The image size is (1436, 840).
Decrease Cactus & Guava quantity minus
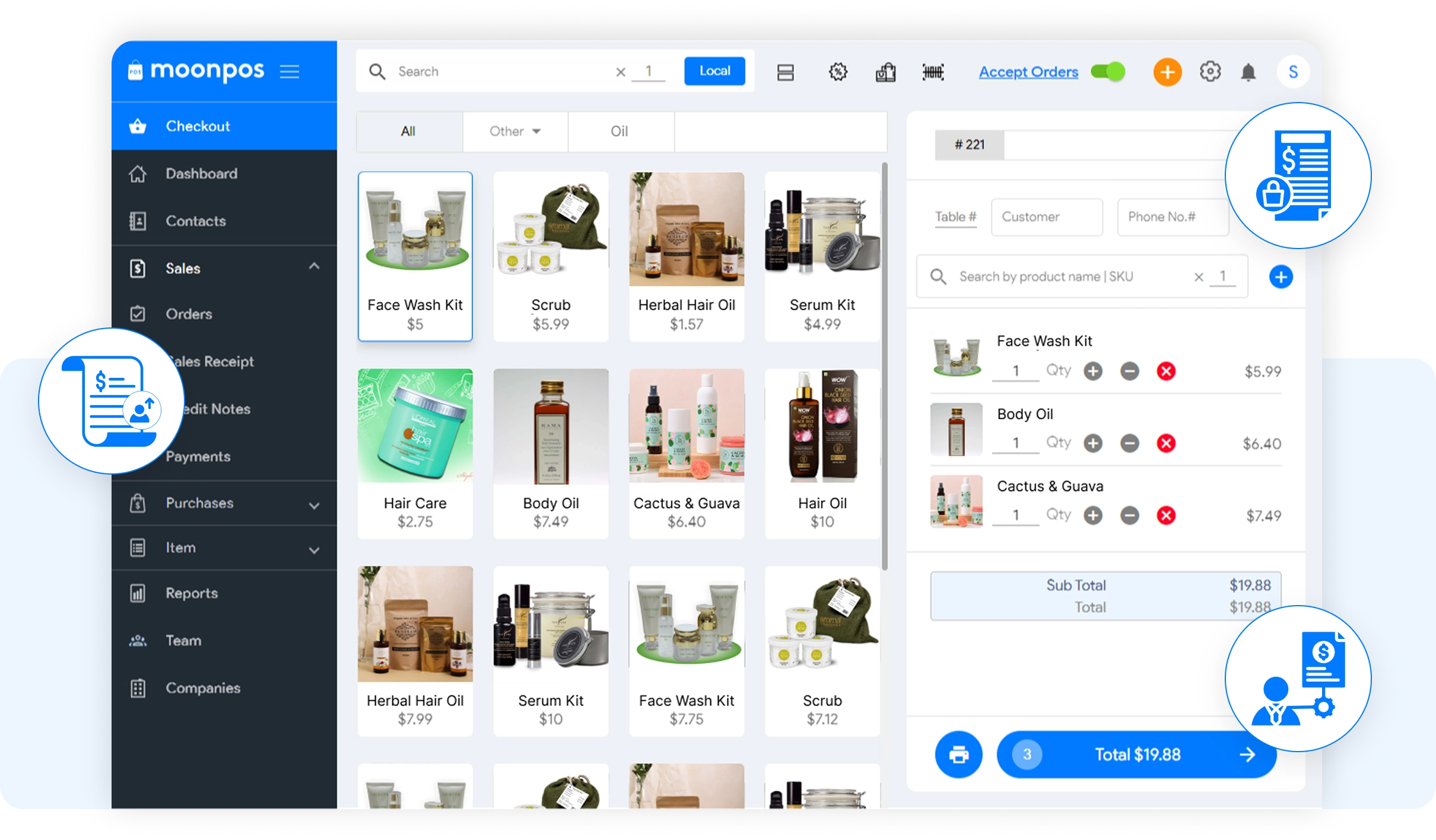tap(1129, 516)
